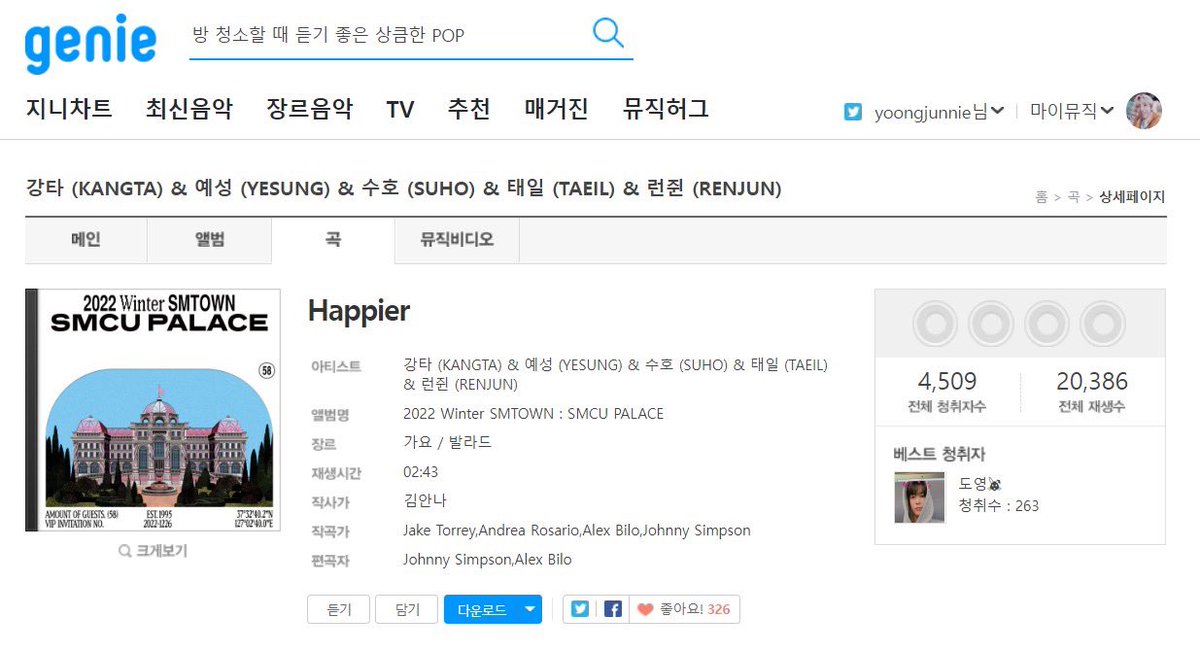The height and width of the screenshot is (651, 1200).
Task: Expand the 마이뮤직 dropdown
Action: [1072, 111]
